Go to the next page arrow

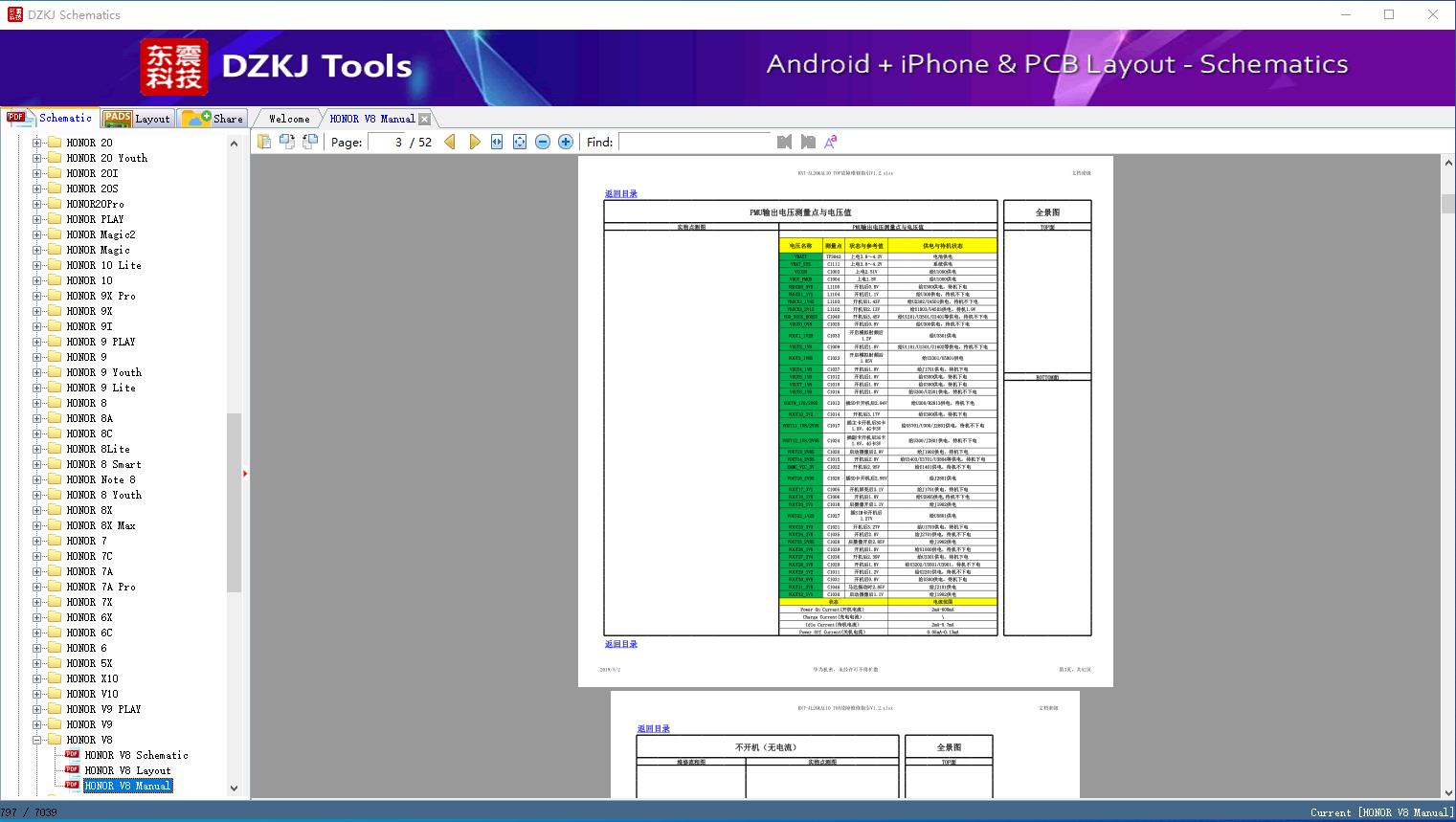[474, 142]
